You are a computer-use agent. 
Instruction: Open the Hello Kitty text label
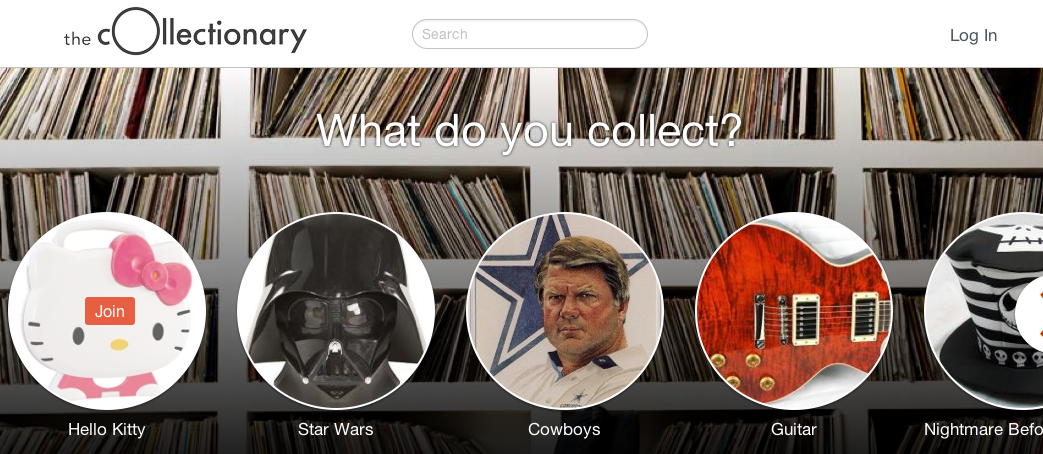[106, 429]
